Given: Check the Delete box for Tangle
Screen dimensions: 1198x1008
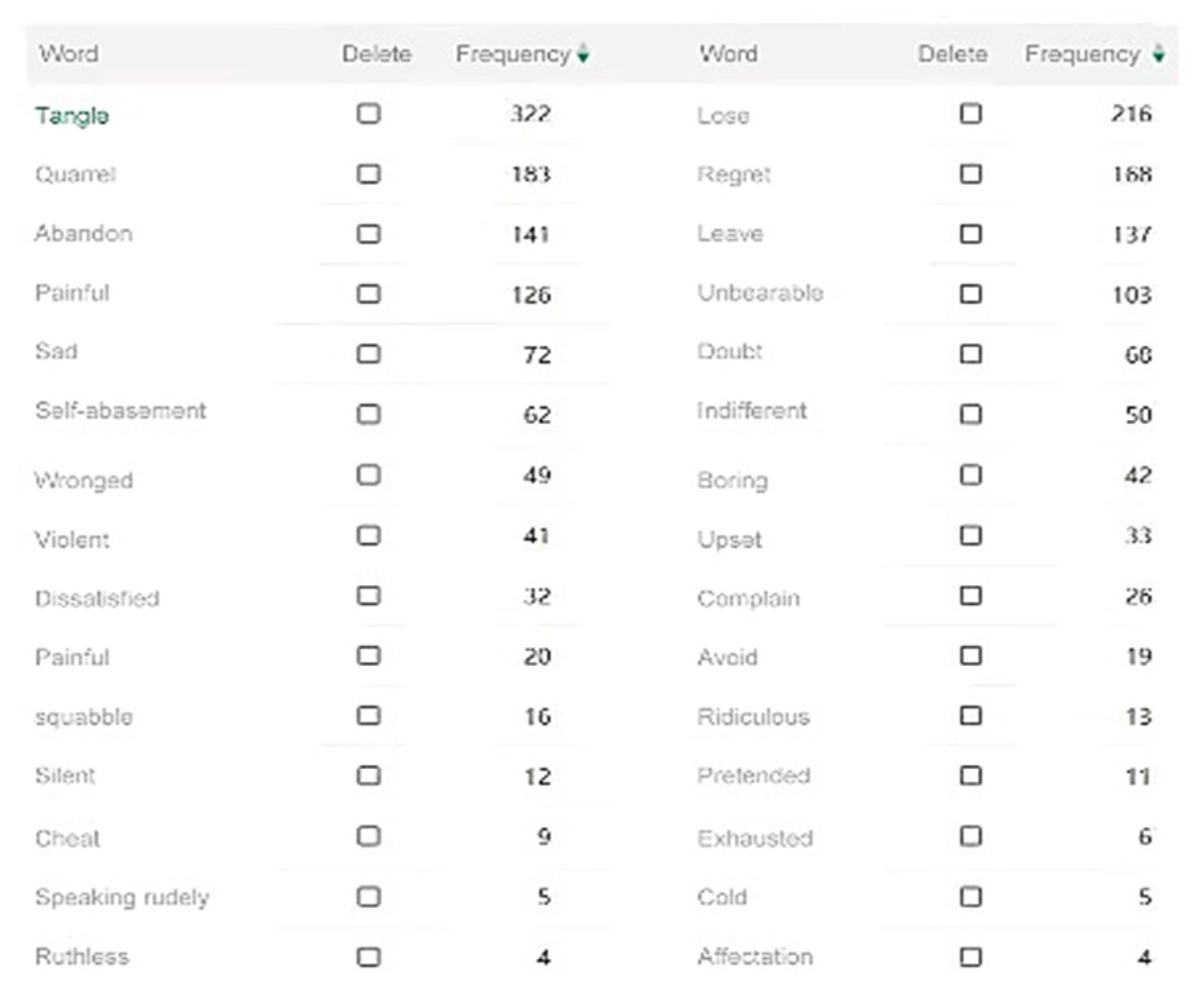Looking at the screenshot, I should coord(369,114).
